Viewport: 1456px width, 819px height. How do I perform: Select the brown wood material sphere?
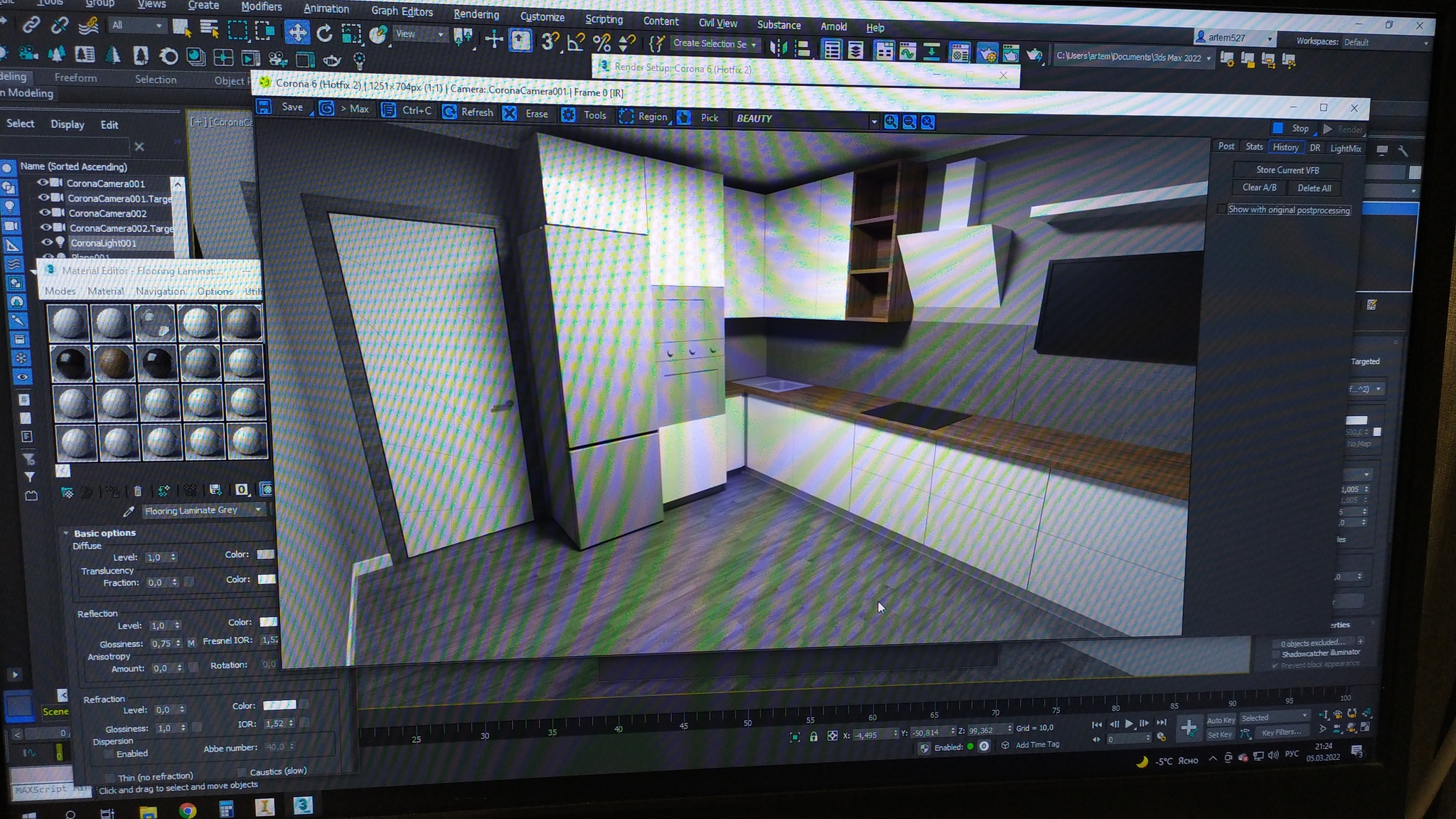coord(114,363)
